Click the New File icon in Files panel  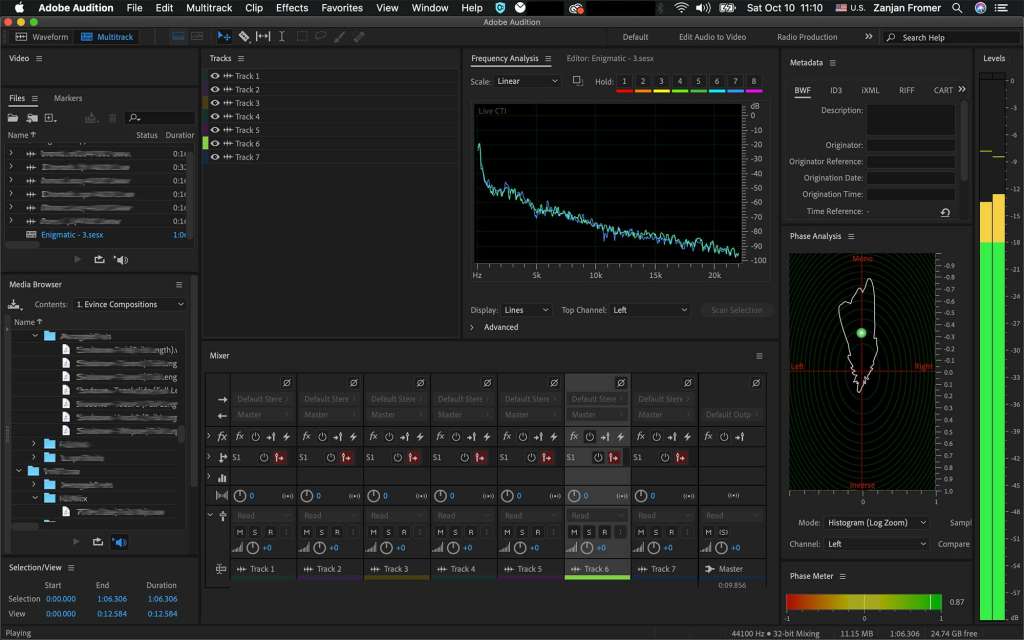click(50, 118)
